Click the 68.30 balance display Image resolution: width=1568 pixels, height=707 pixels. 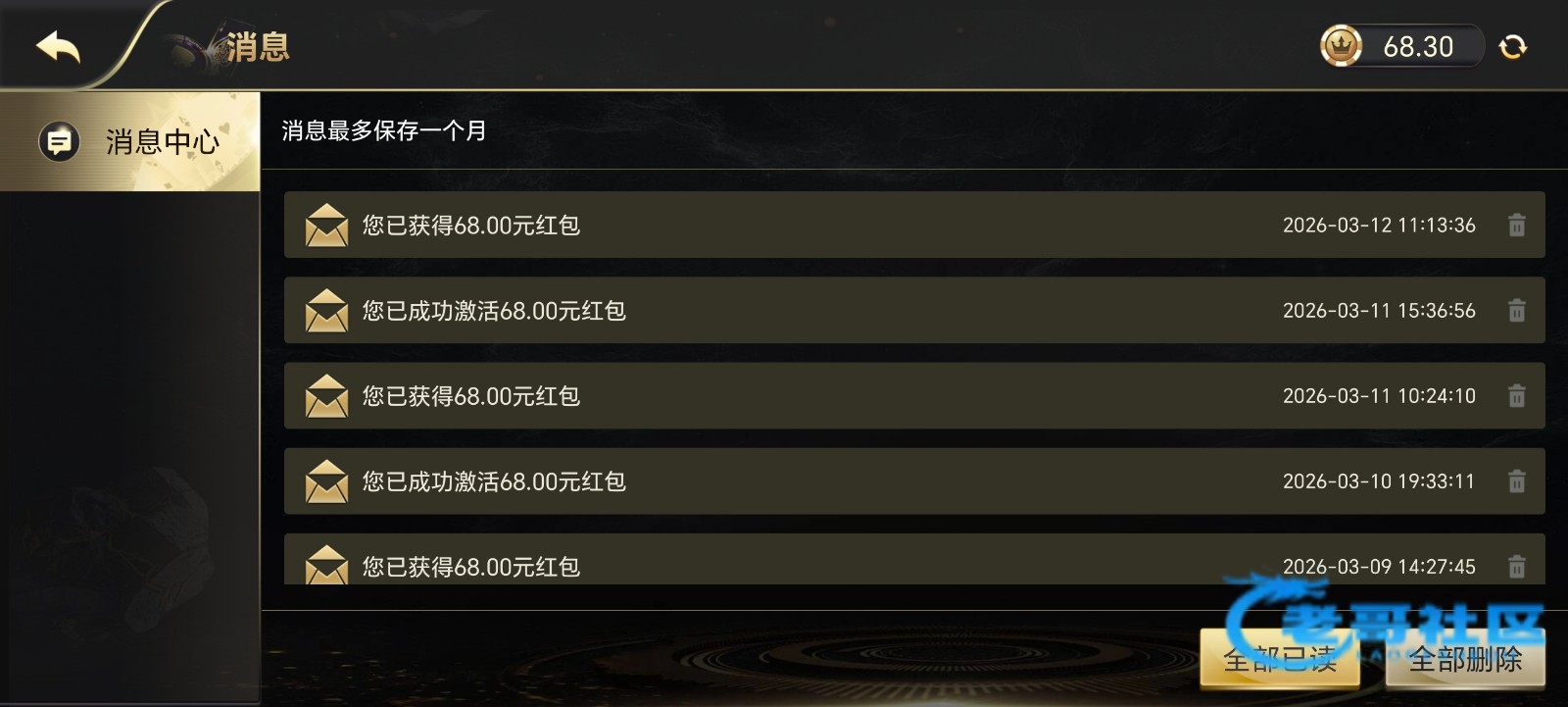click(x=1417, y=46)
